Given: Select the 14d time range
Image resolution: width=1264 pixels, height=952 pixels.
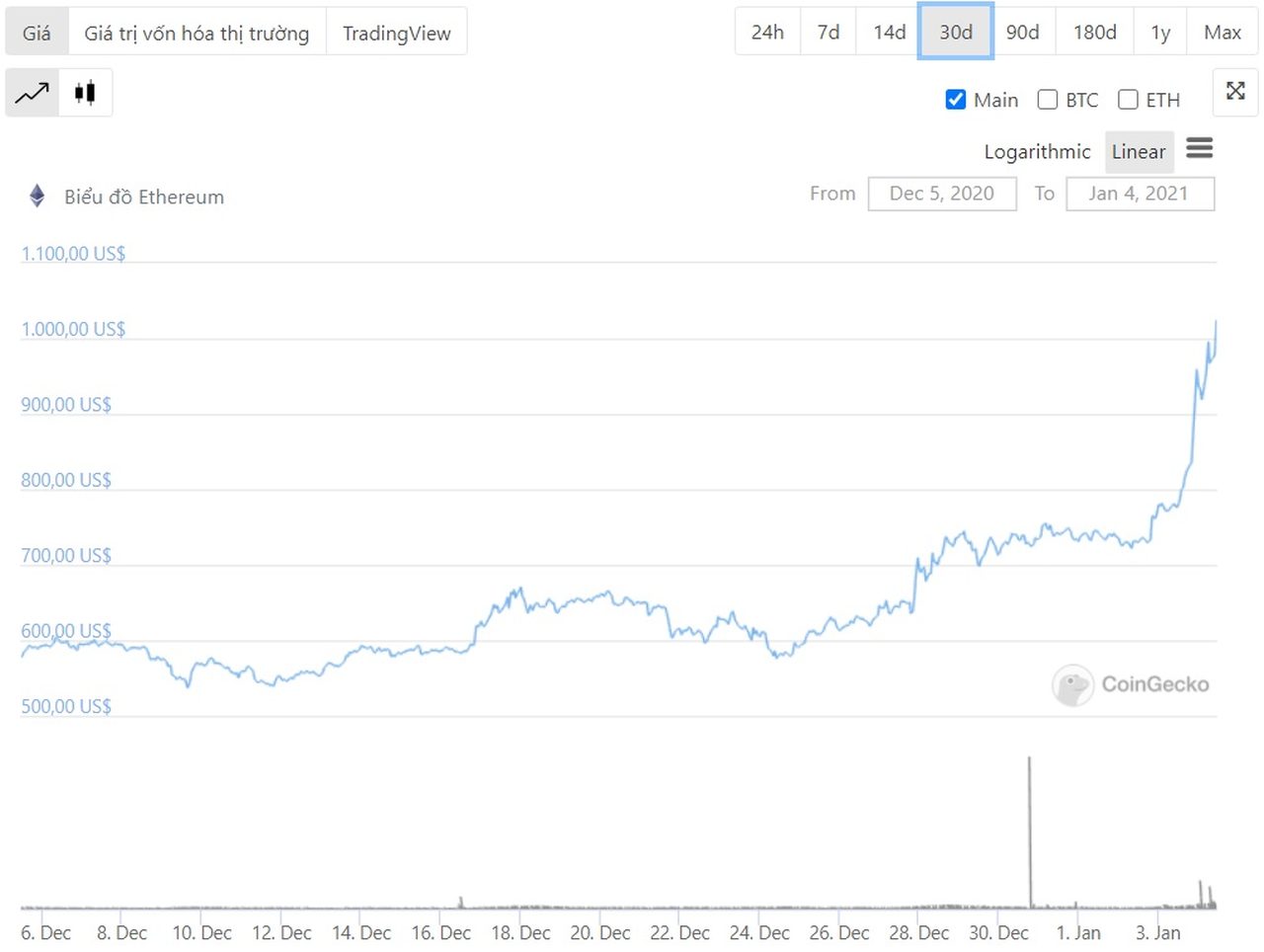Looking at the screenshot, I should pos(889,33).
